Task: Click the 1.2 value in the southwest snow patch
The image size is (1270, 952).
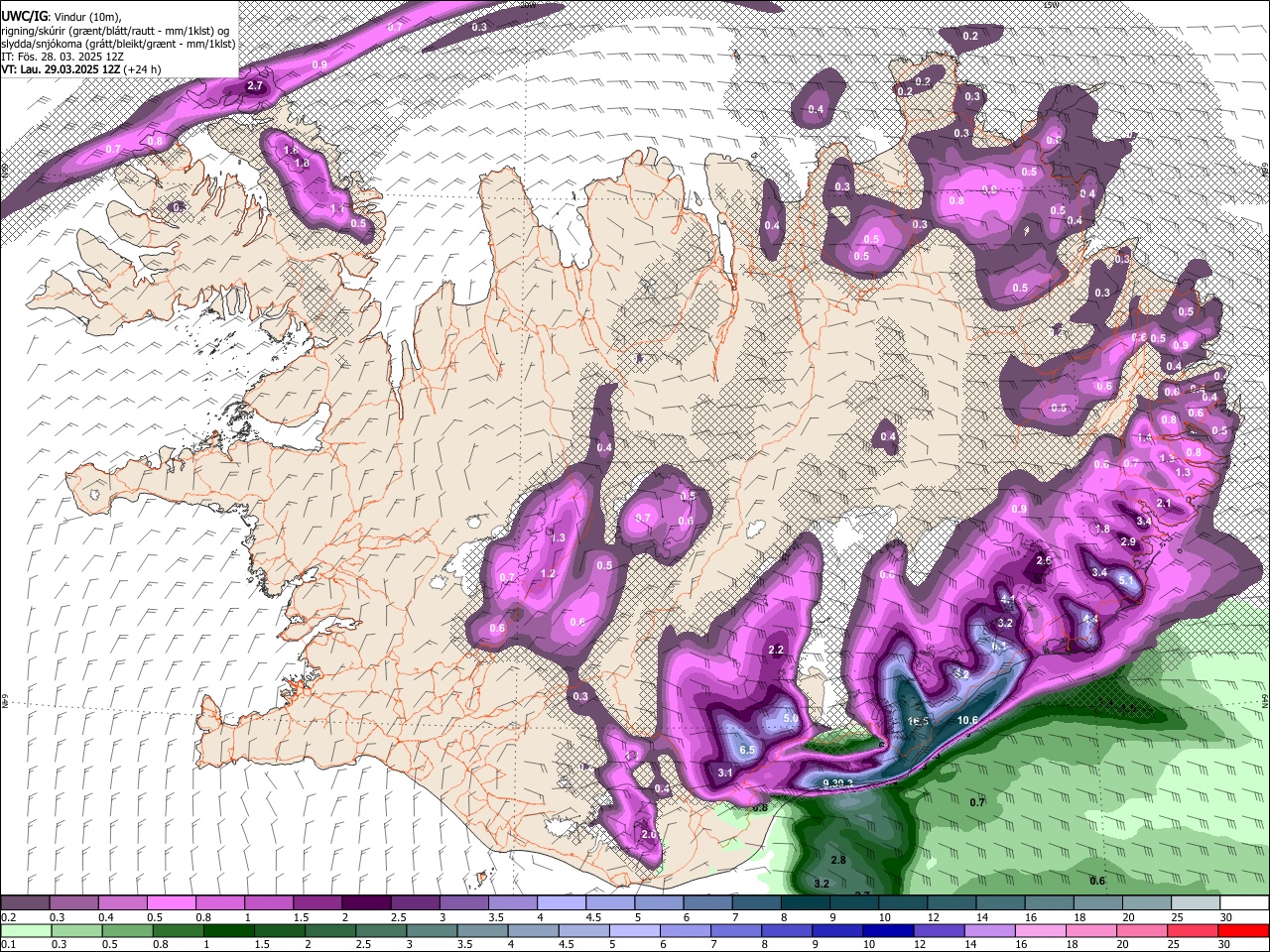Action: coord(548,573)
